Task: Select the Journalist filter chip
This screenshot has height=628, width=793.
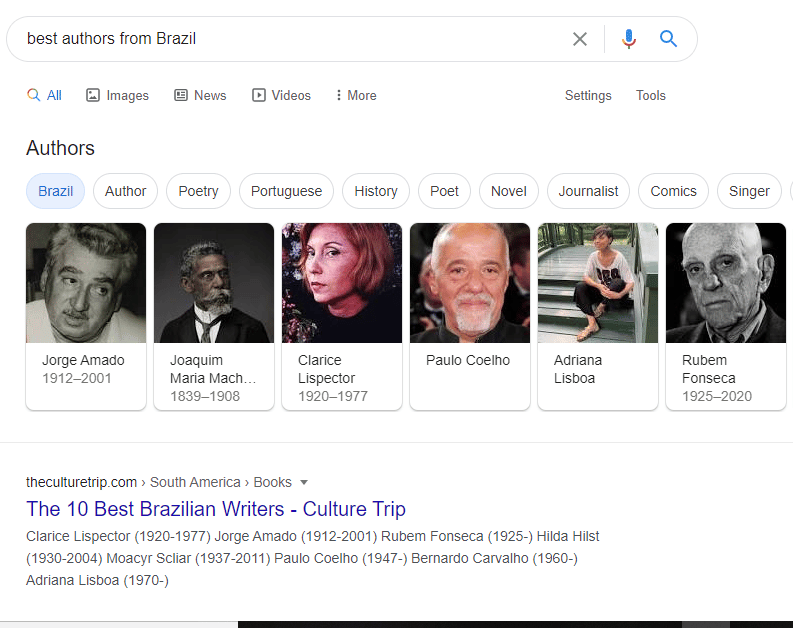Action: [x=588, y=191]
